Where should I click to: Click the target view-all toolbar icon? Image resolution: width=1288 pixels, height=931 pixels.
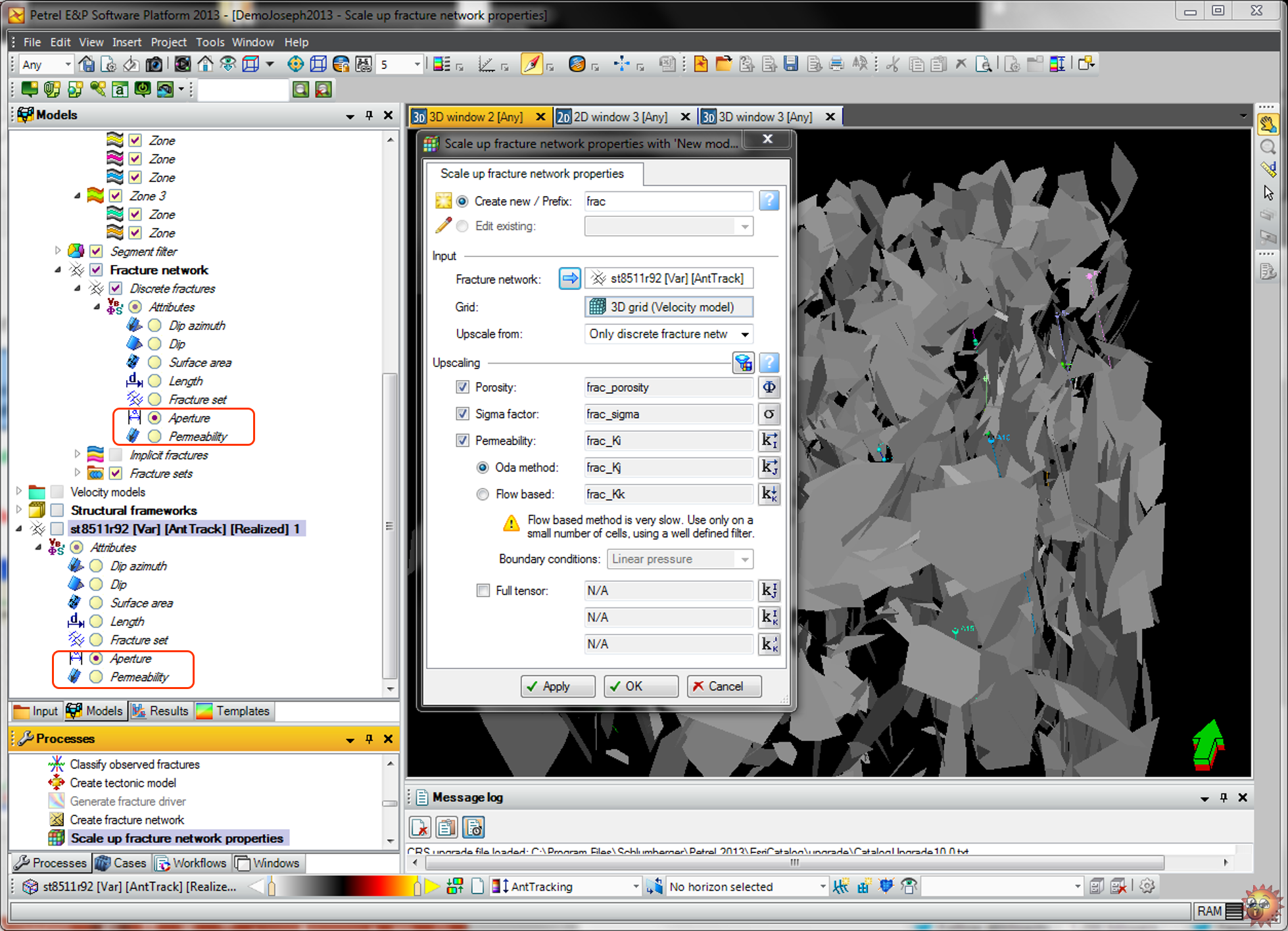(x=295, y=64)
